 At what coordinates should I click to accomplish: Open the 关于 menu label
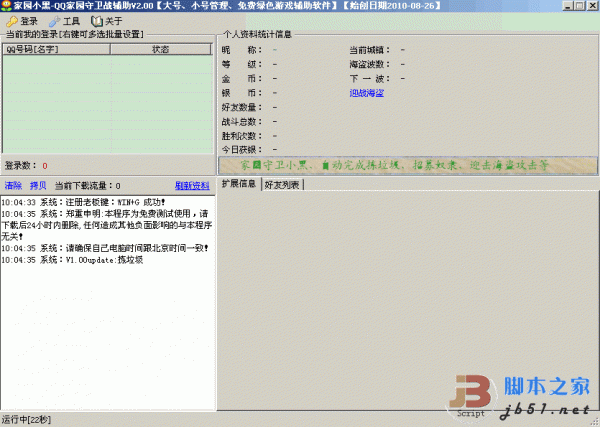click(x=114, y=21)
